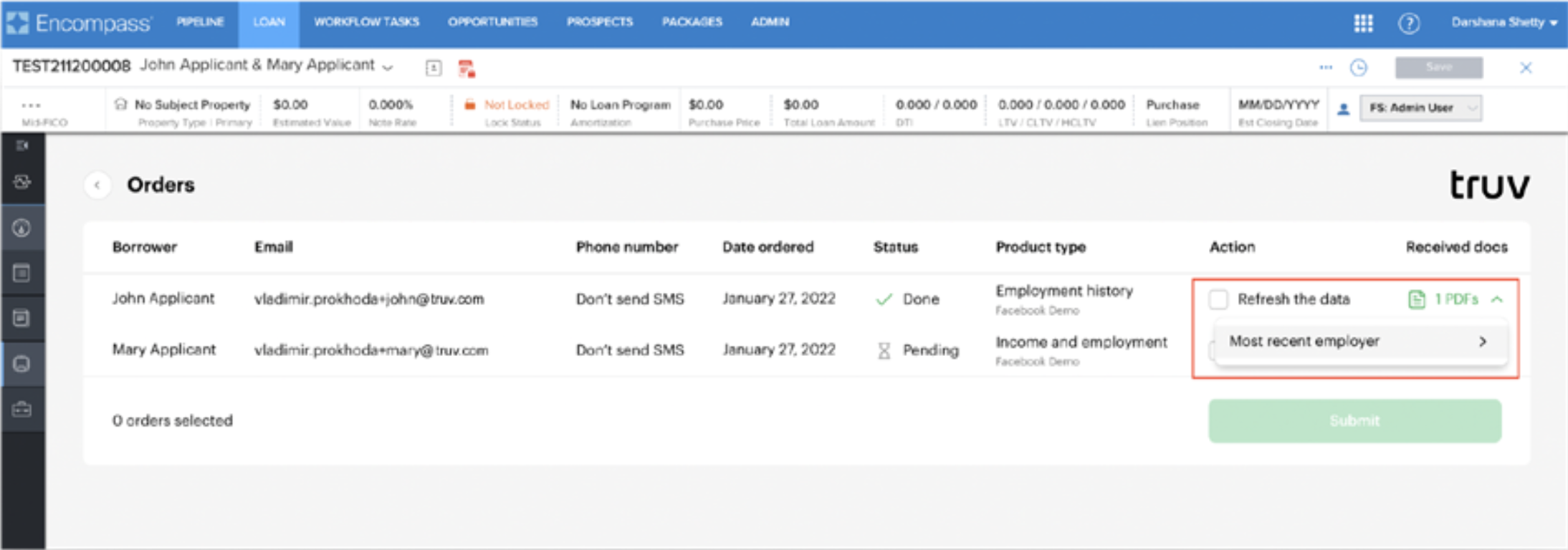Click the Borrower column header
The height and width of the screenshot is (550, 1568).
tap(144, 247)
